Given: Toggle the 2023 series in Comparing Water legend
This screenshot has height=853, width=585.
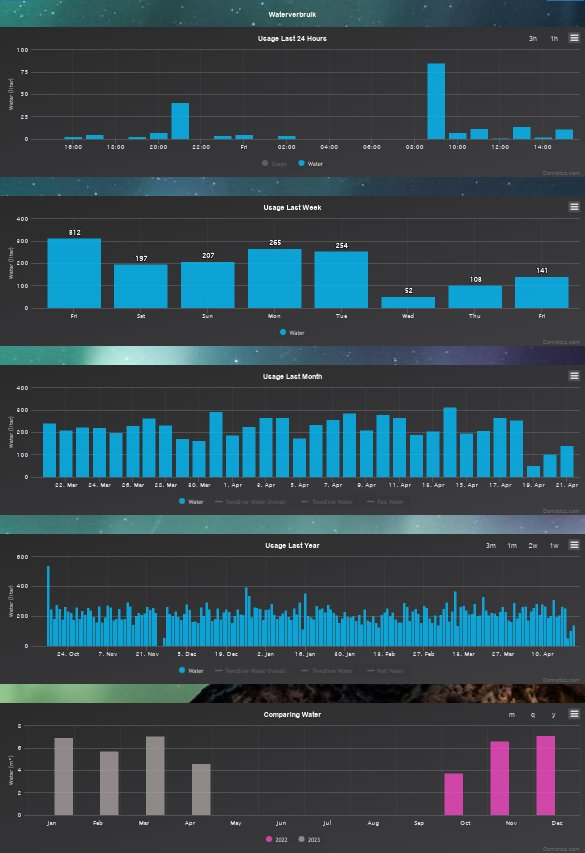Looking at the screenshot, I should click(309, 839).
